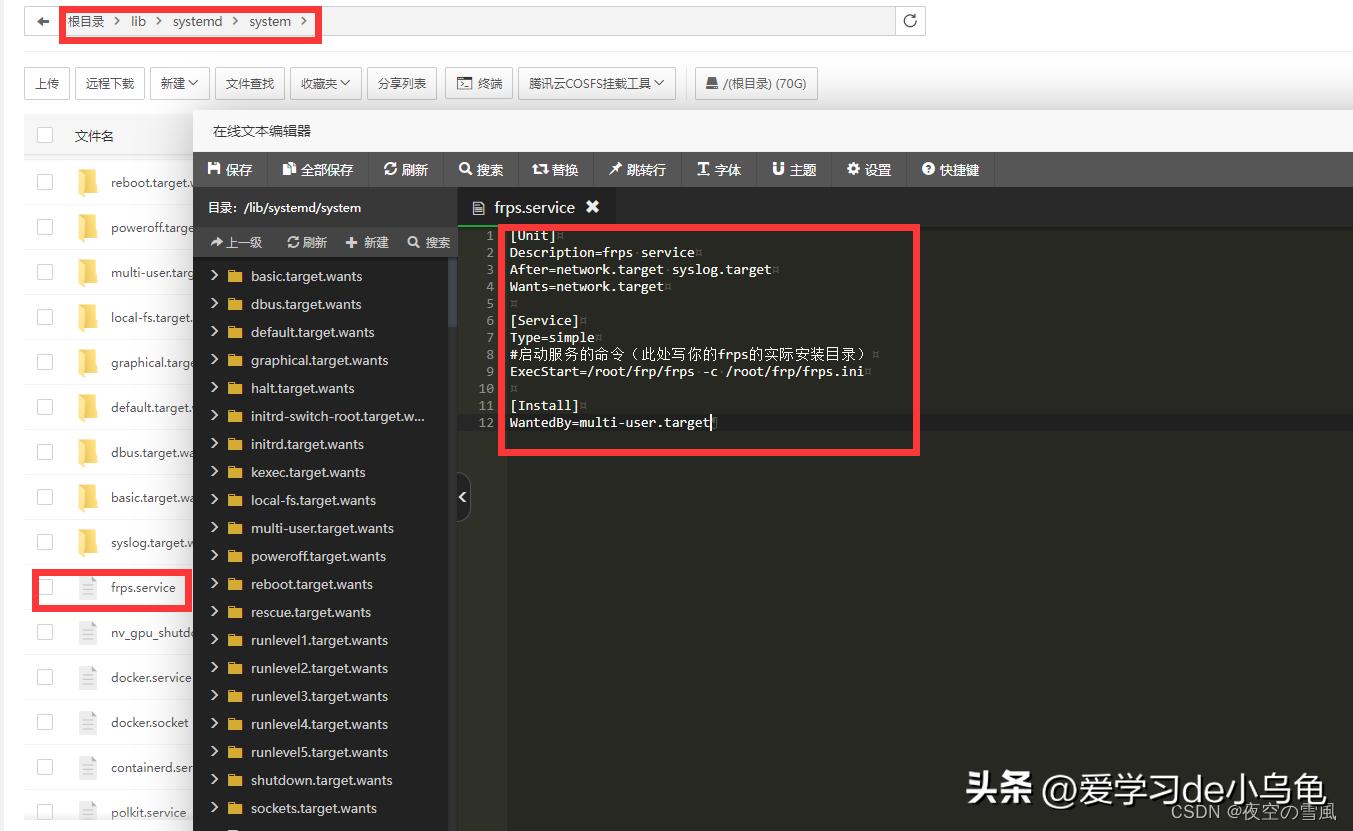Change the editor font
1353x831 pixels.
[719, 169]
